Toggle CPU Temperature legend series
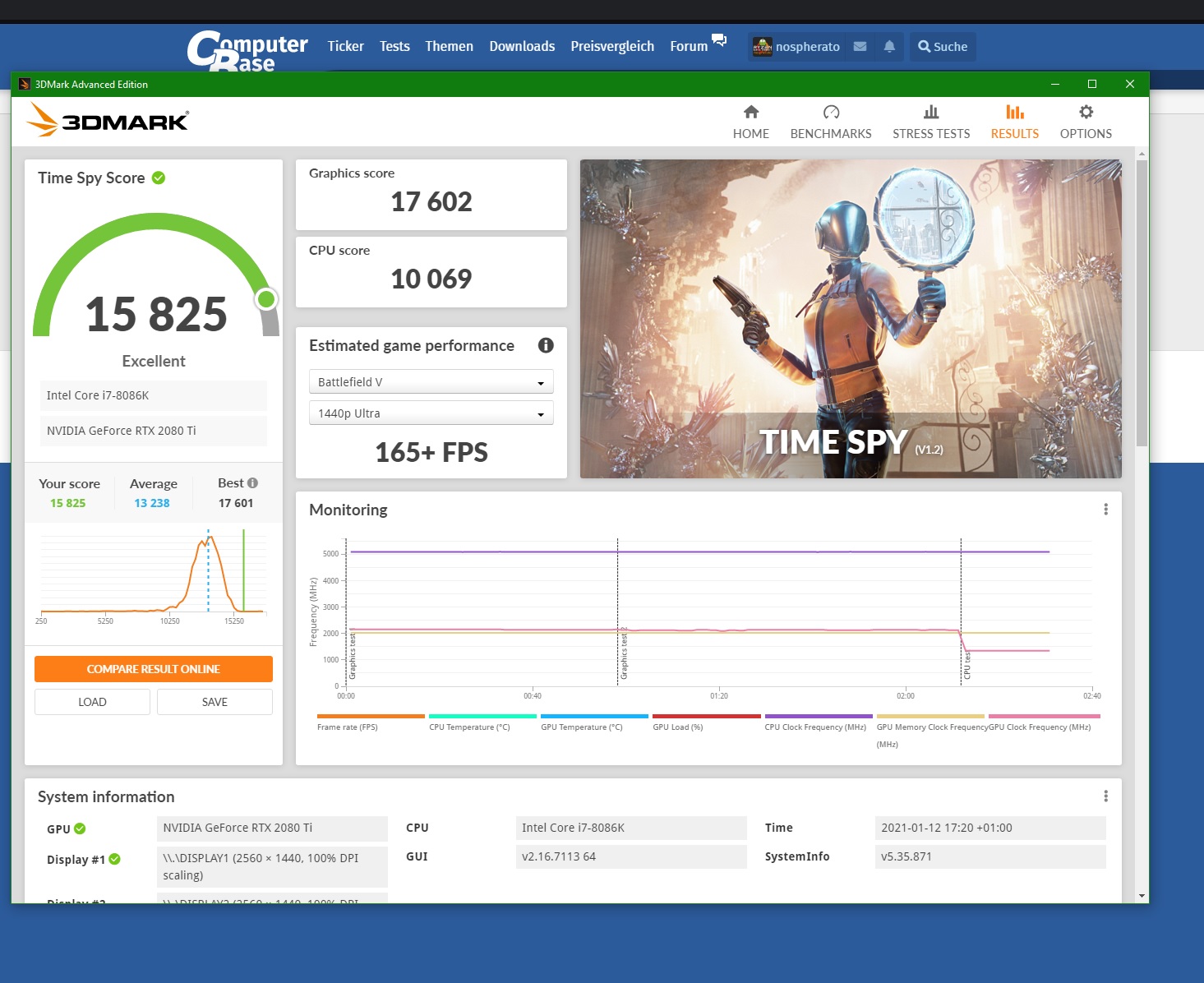The width and height of the screenshot is (1204, 983). [482, 722]
